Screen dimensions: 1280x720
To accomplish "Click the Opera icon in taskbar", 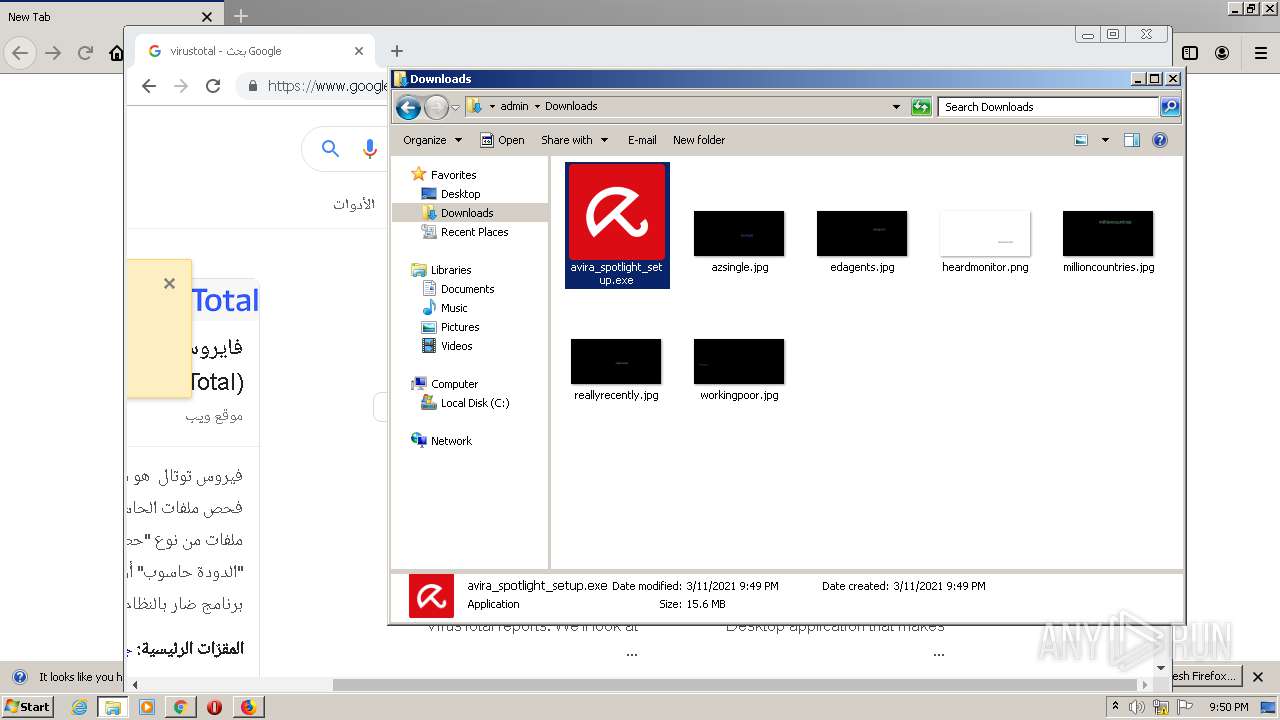I will click(214, 707).
